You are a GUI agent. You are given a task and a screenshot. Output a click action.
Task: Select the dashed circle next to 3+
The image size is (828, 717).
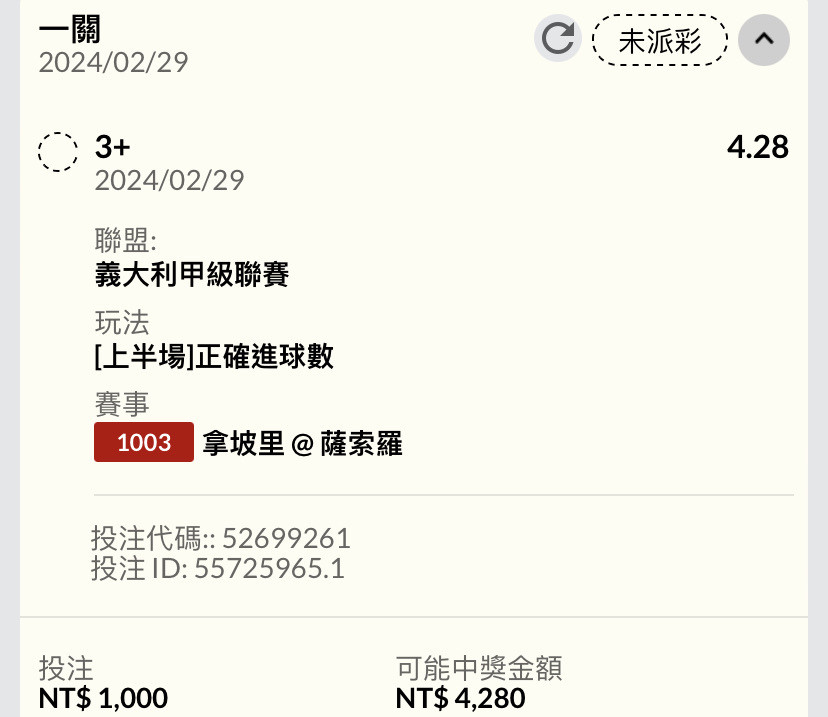click(58, 152)
